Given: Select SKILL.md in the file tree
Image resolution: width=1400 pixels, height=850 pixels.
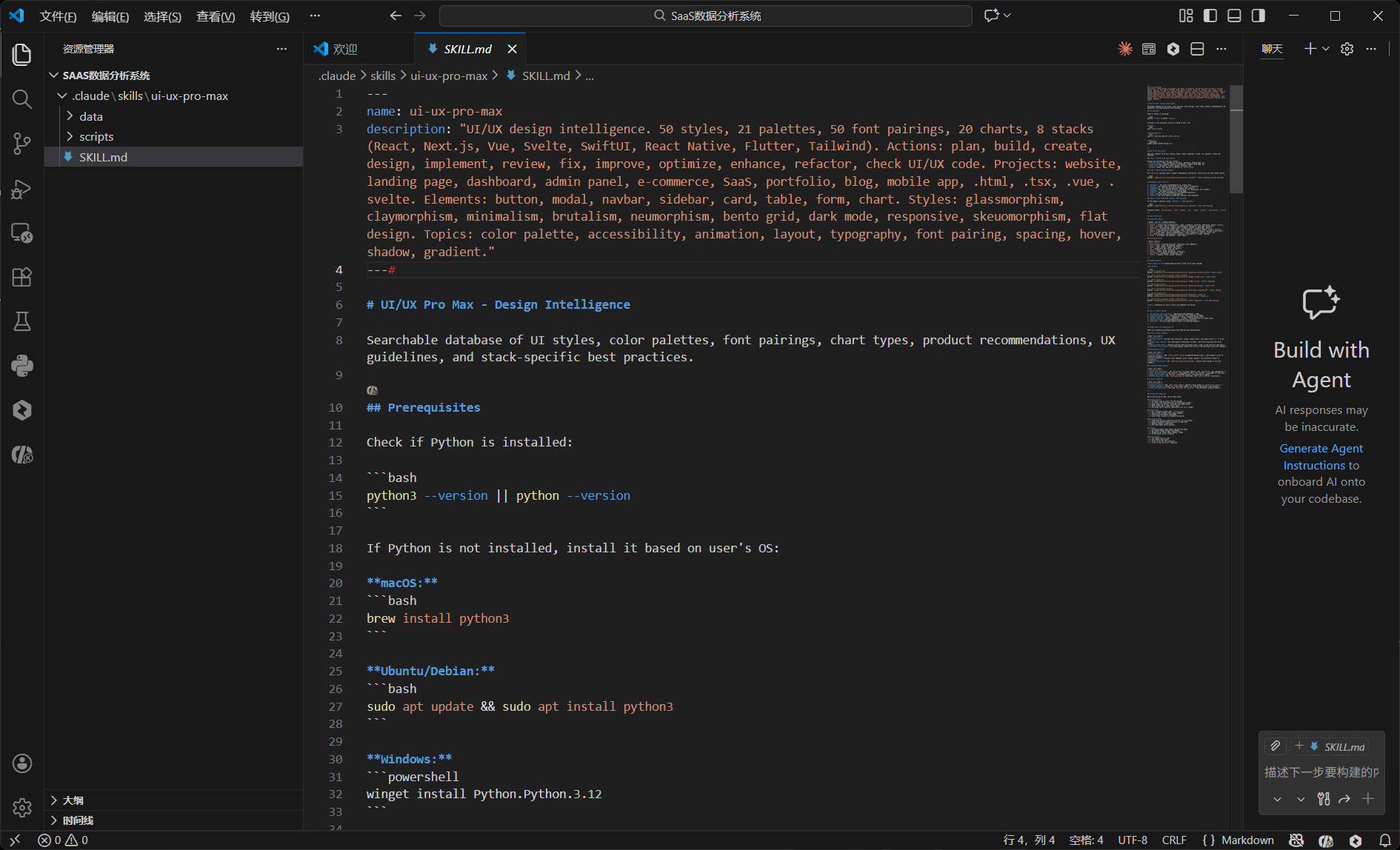Looking at the screenshot, I should coord(173,157).
